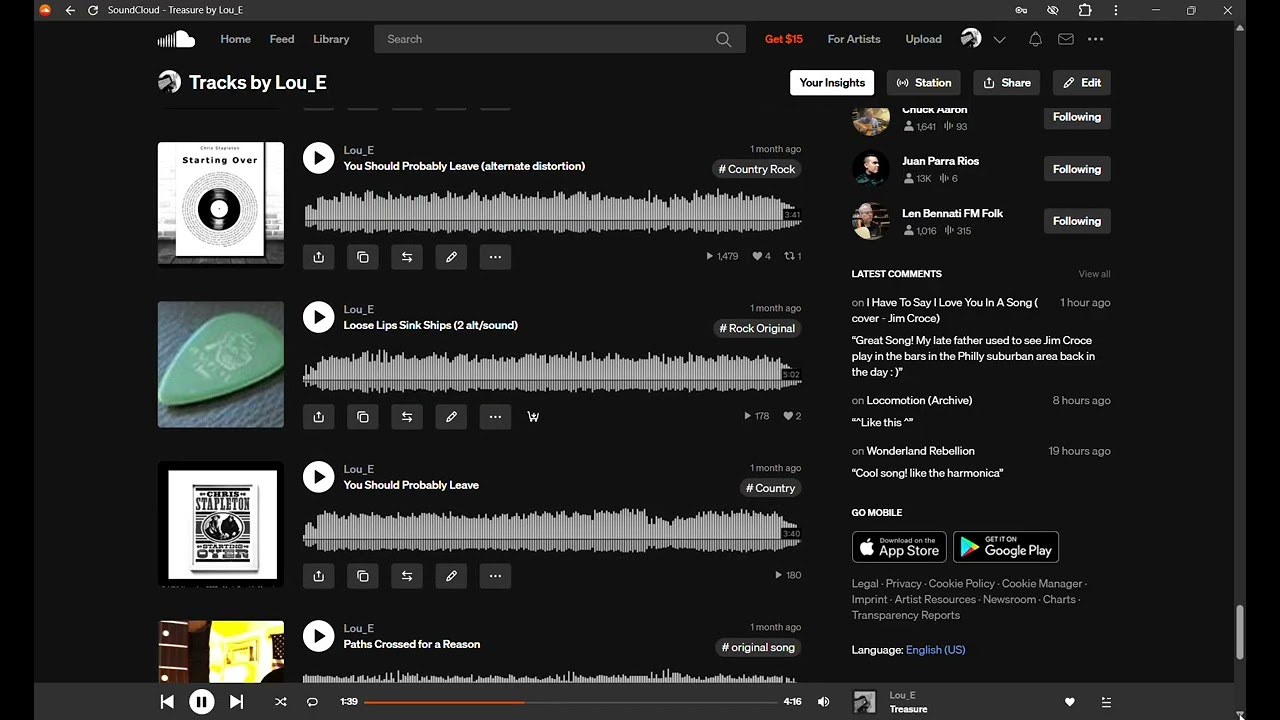
Task: Open the Country Rock tag
Action: pos(756,169)
